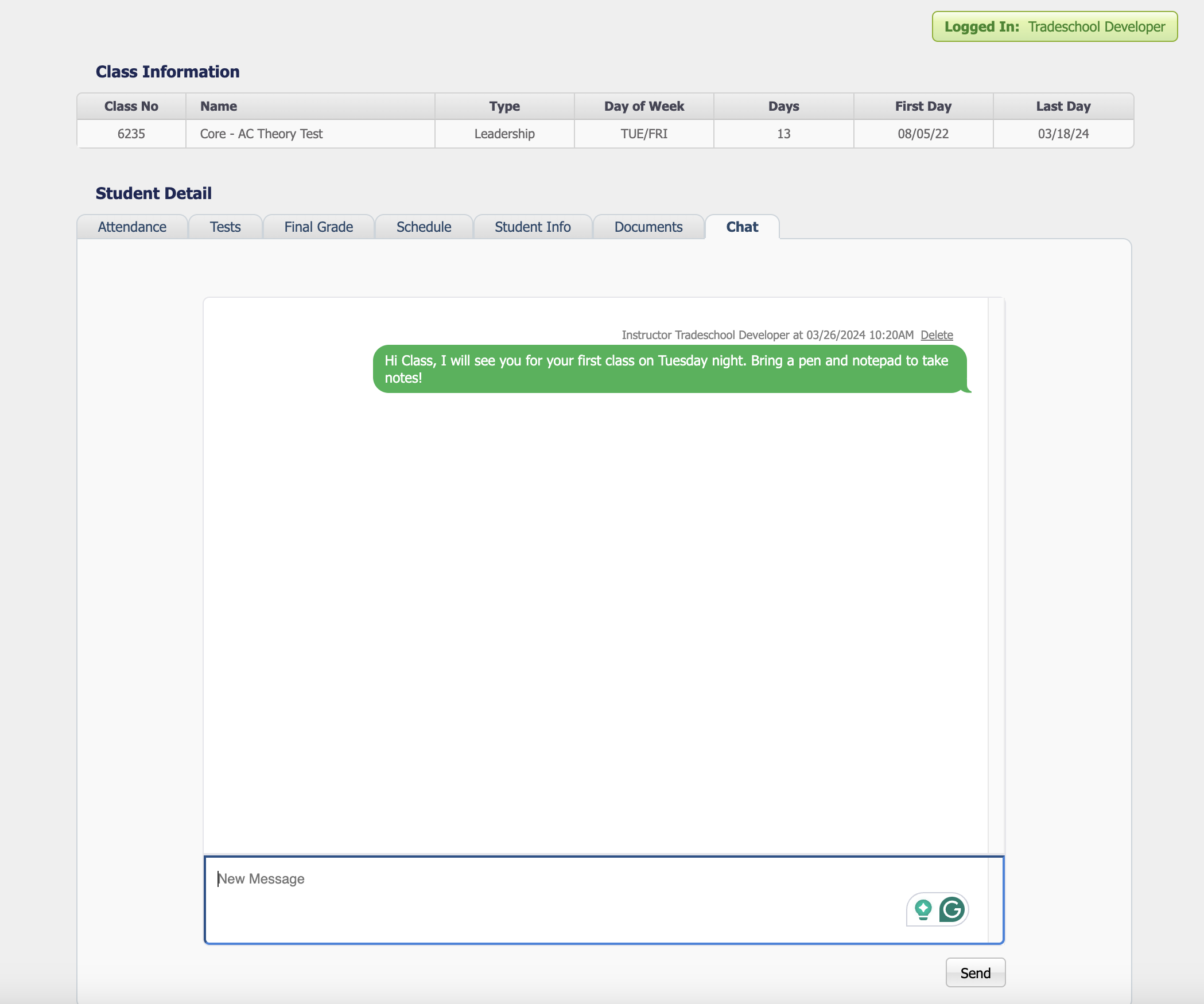Click the Name column header

(x=310, y=107)
